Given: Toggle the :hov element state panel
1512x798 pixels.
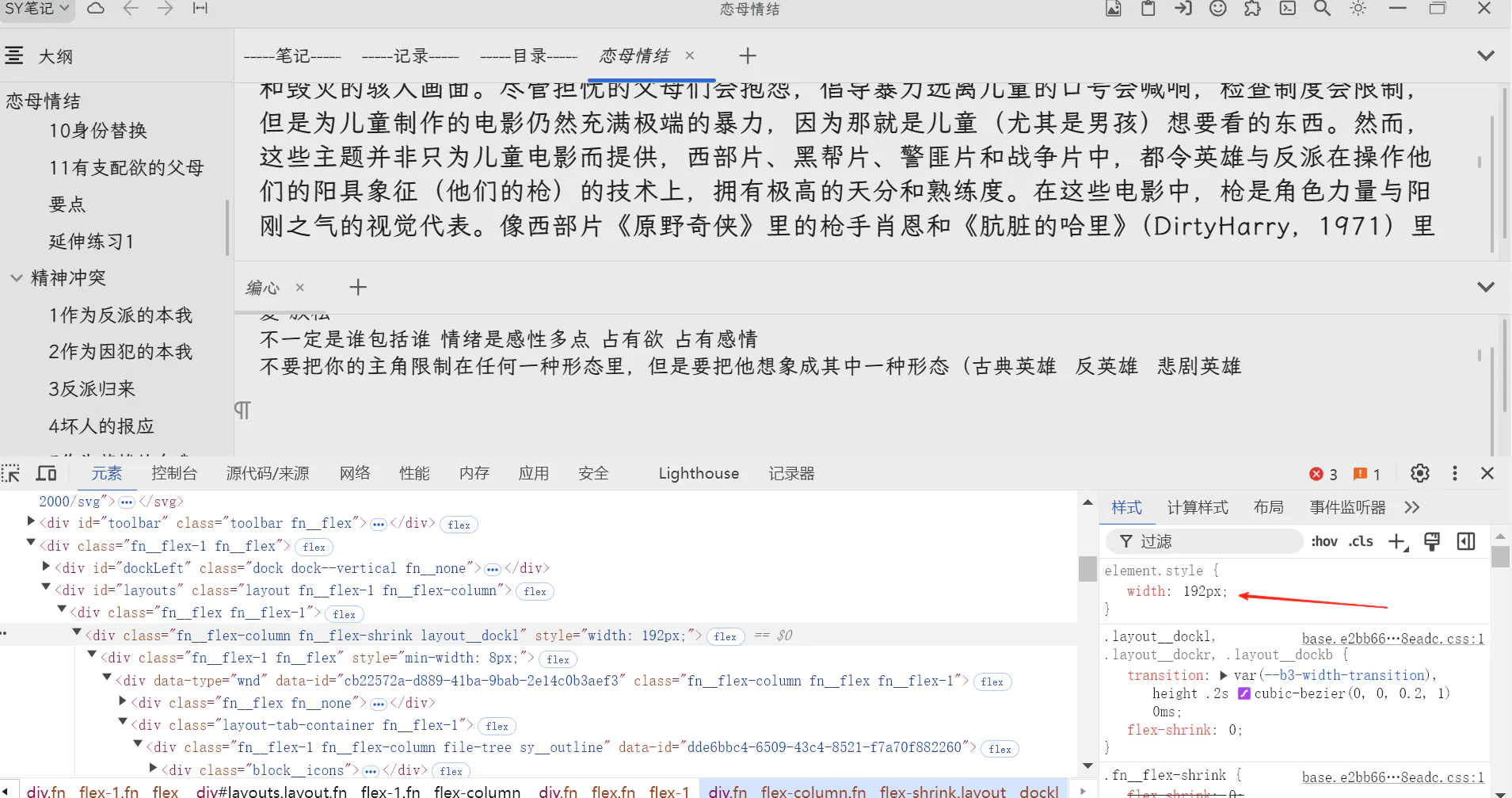Looking at the screenshot, I should tap(1323, 541).
